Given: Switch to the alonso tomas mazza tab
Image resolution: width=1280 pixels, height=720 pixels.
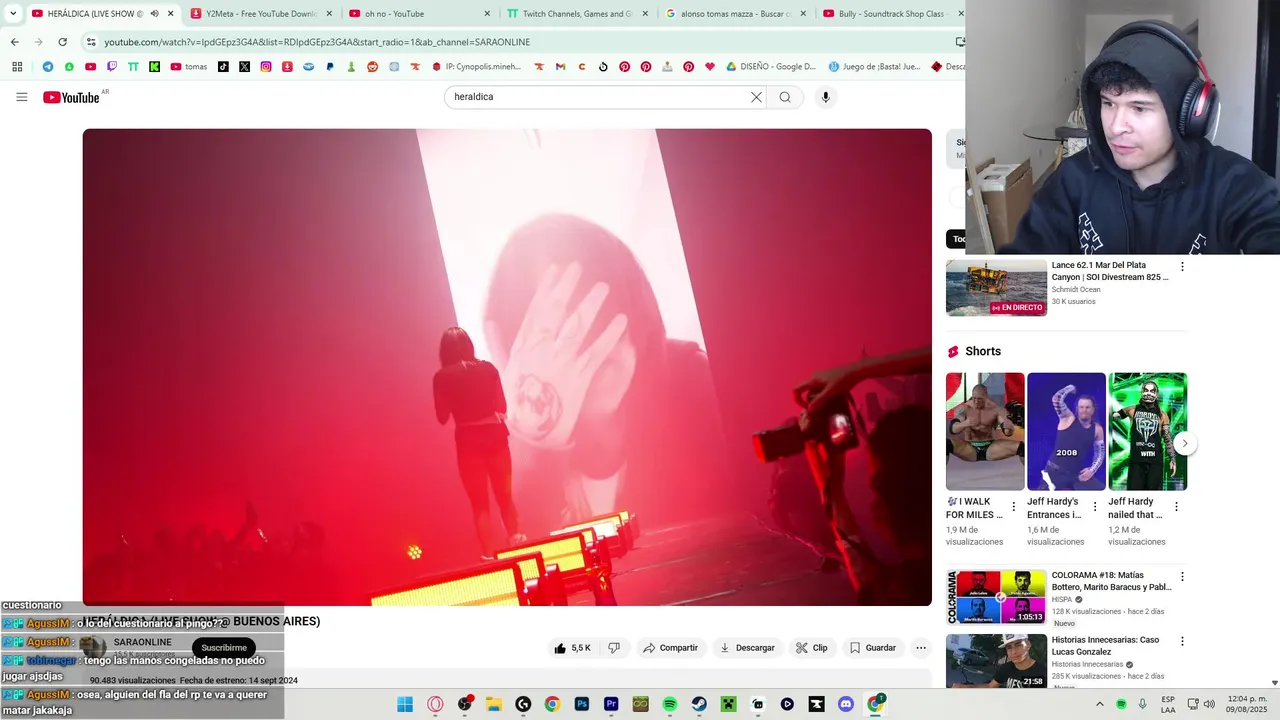Looking at the screenshot, I should point(736,14).
